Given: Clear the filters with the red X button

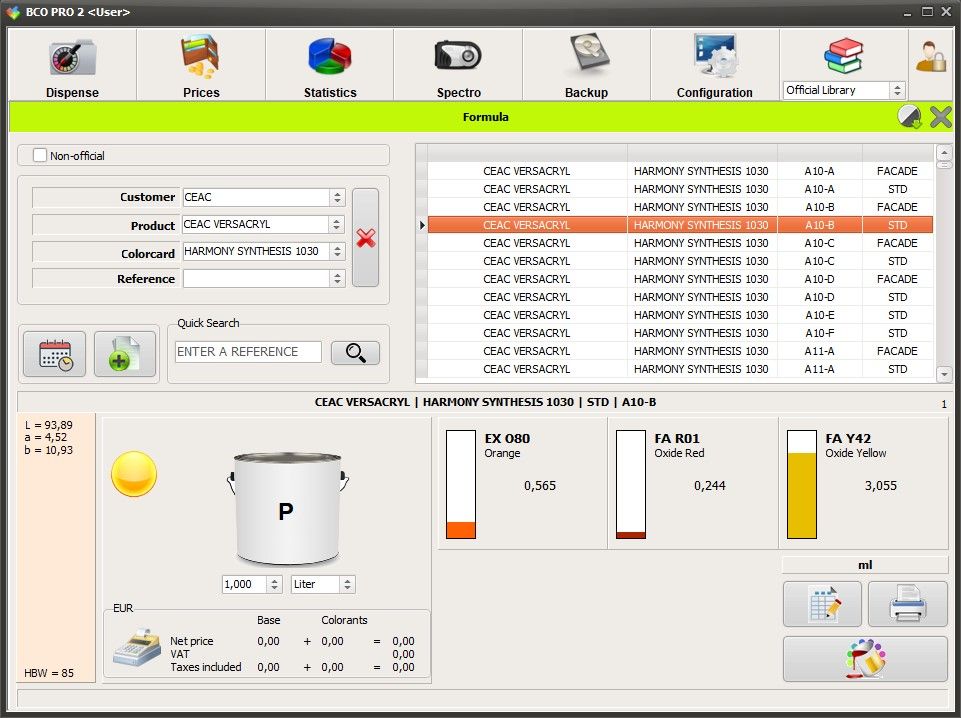Looking at the screenshot, I should (x=365, y=238).
